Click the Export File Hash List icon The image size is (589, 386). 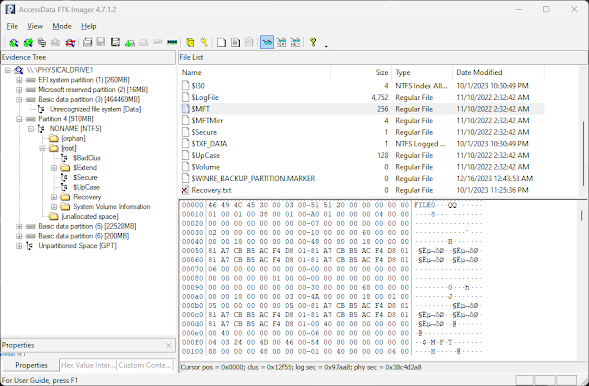pyautogui.click(x=236, y=42)
